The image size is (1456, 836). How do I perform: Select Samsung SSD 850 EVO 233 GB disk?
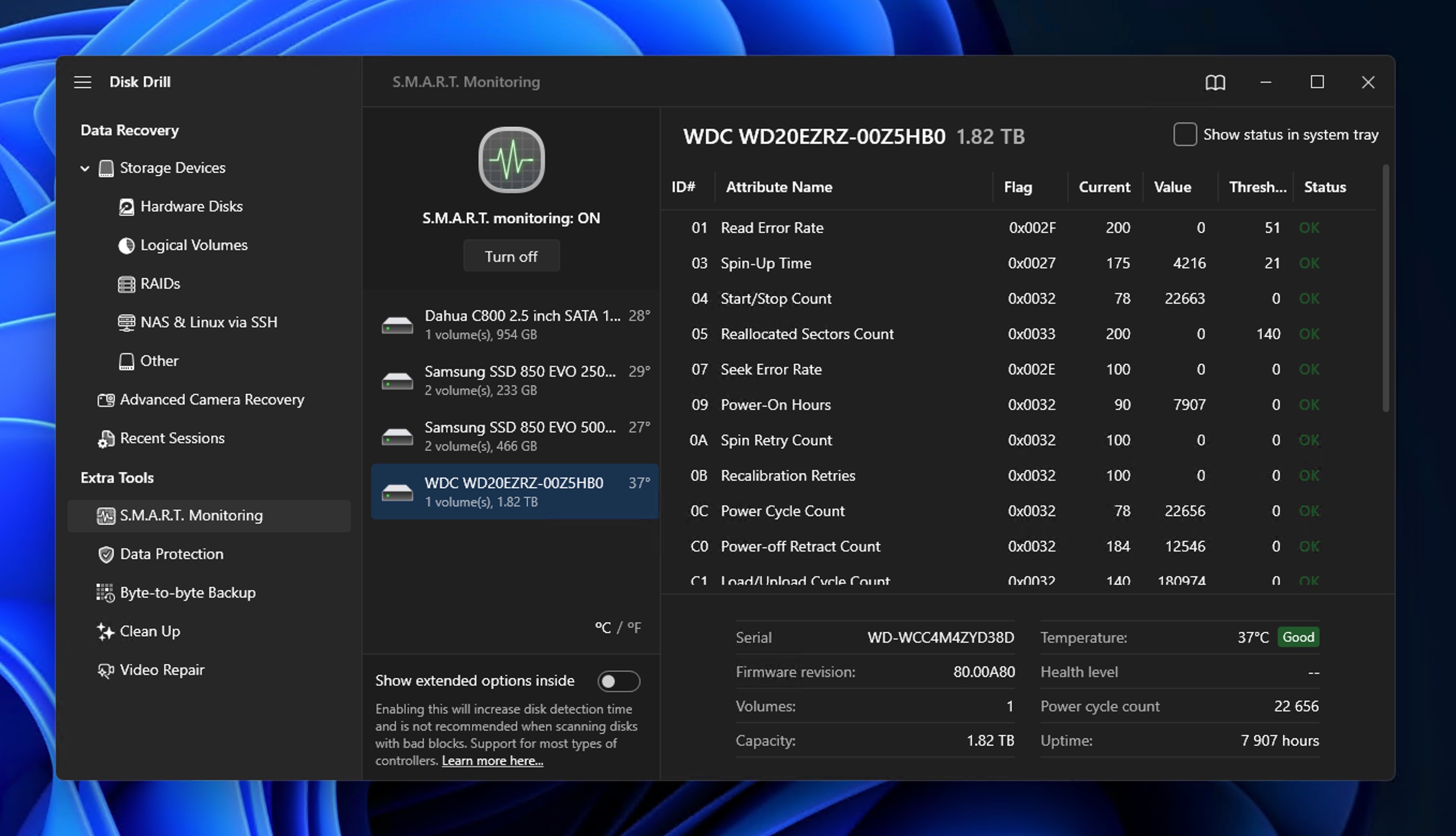tap(515, 380)
